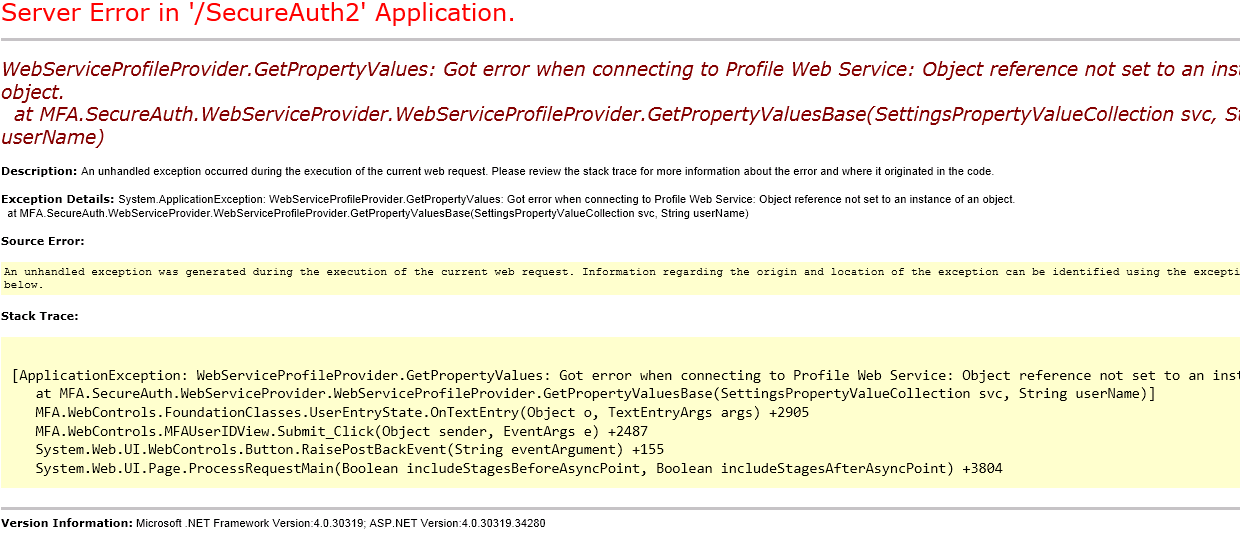Click the 'Source Error:' label

[43, 241]
